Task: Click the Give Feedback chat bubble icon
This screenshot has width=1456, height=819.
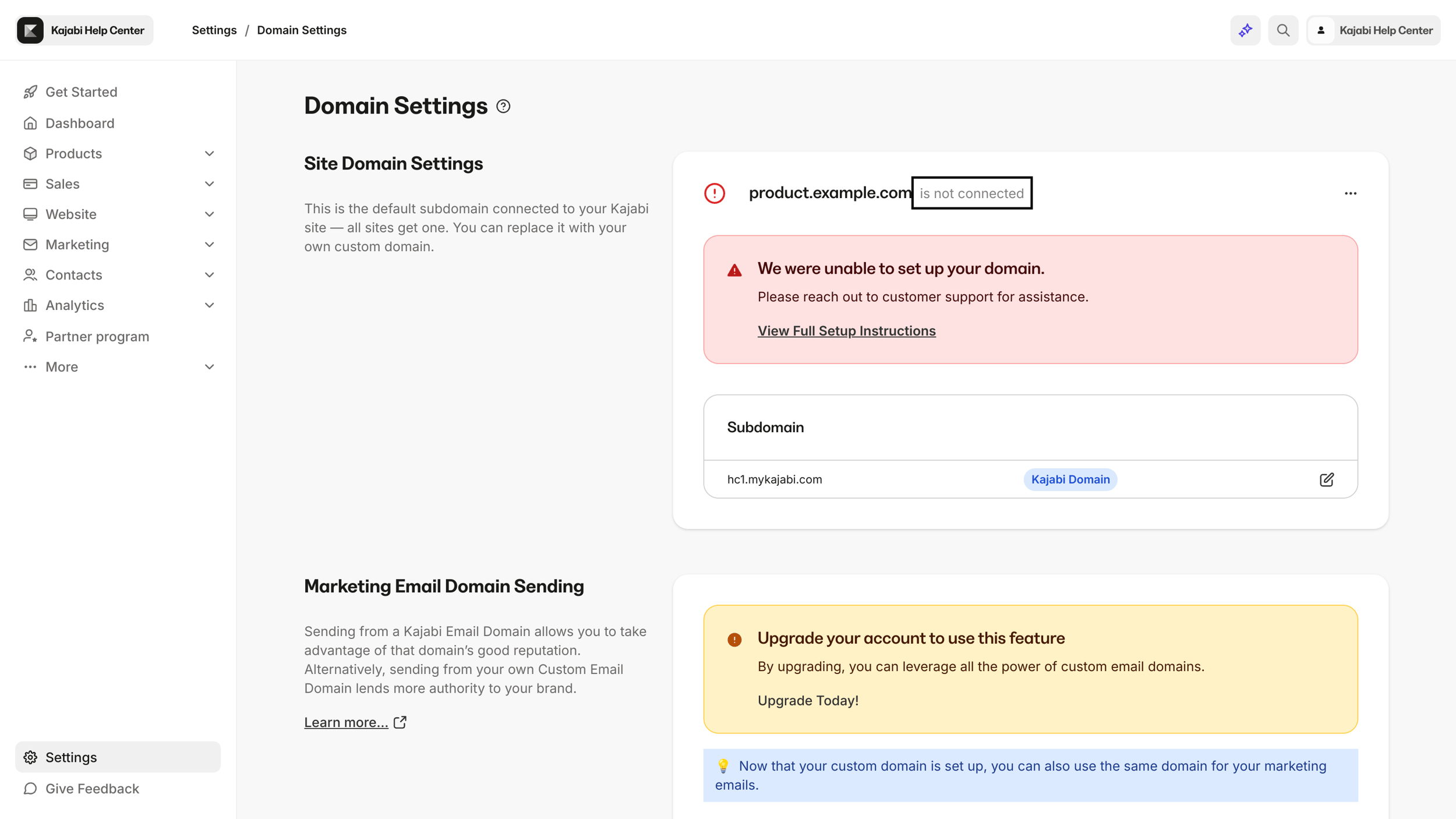Action: click(x=30, y=788)
